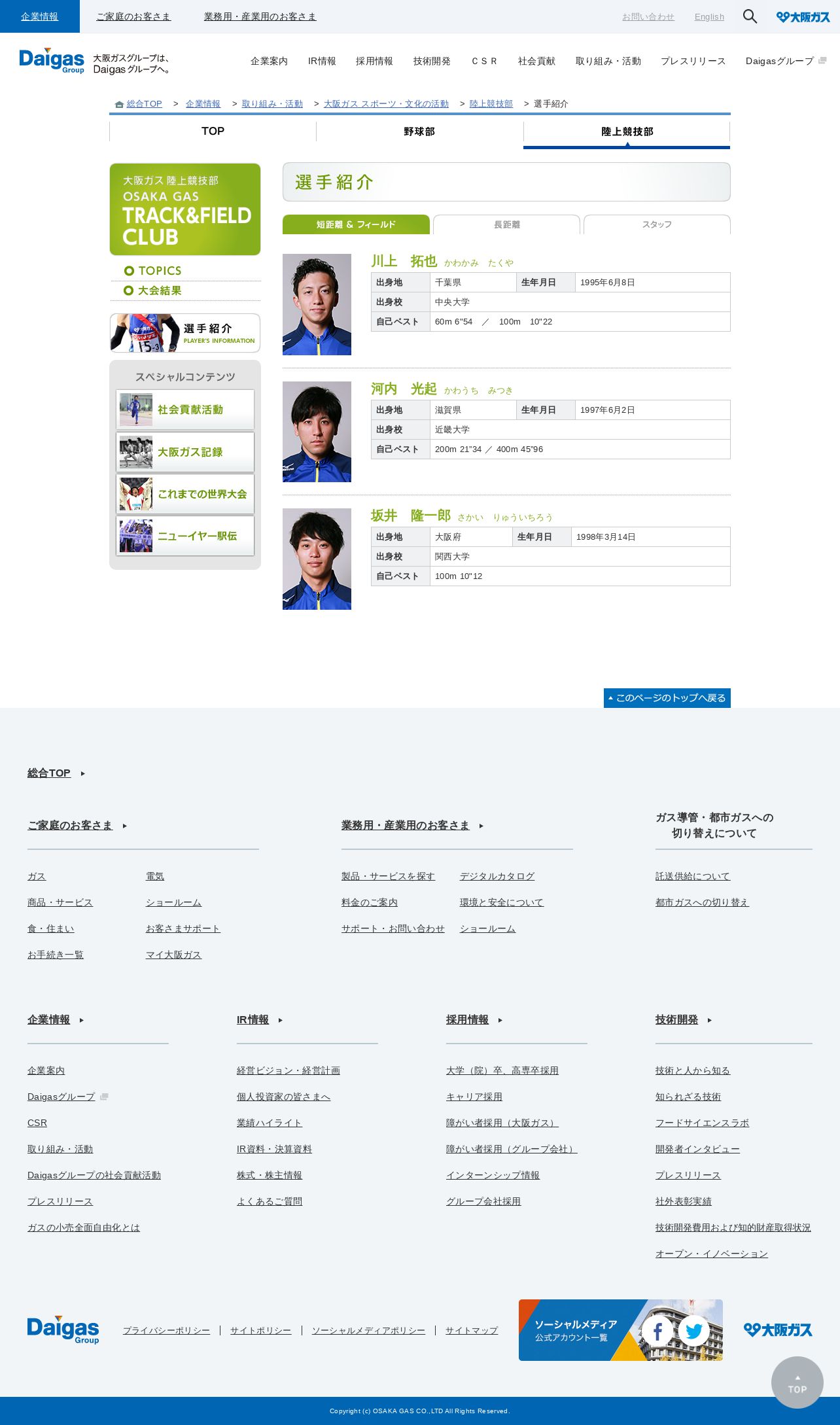Open the Twitter social media icon
Screen dimensions: 840x1425
tap(693, 1331)
